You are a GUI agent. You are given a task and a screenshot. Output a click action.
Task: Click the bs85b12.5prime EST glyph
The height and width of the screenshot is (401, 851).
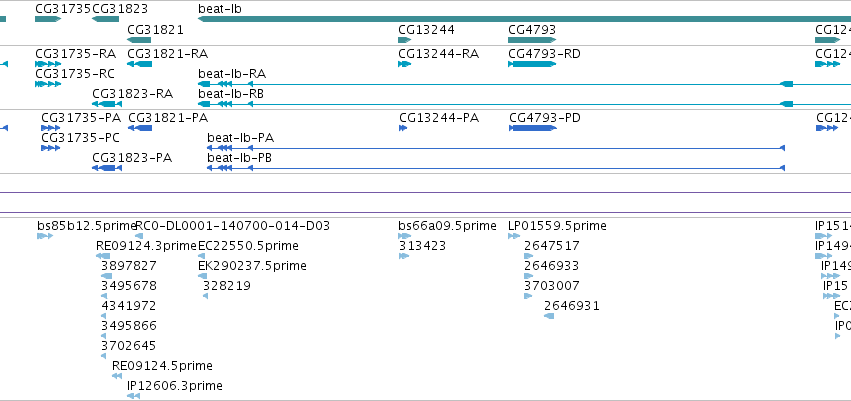pyautogui.click(x=45, y=236)
